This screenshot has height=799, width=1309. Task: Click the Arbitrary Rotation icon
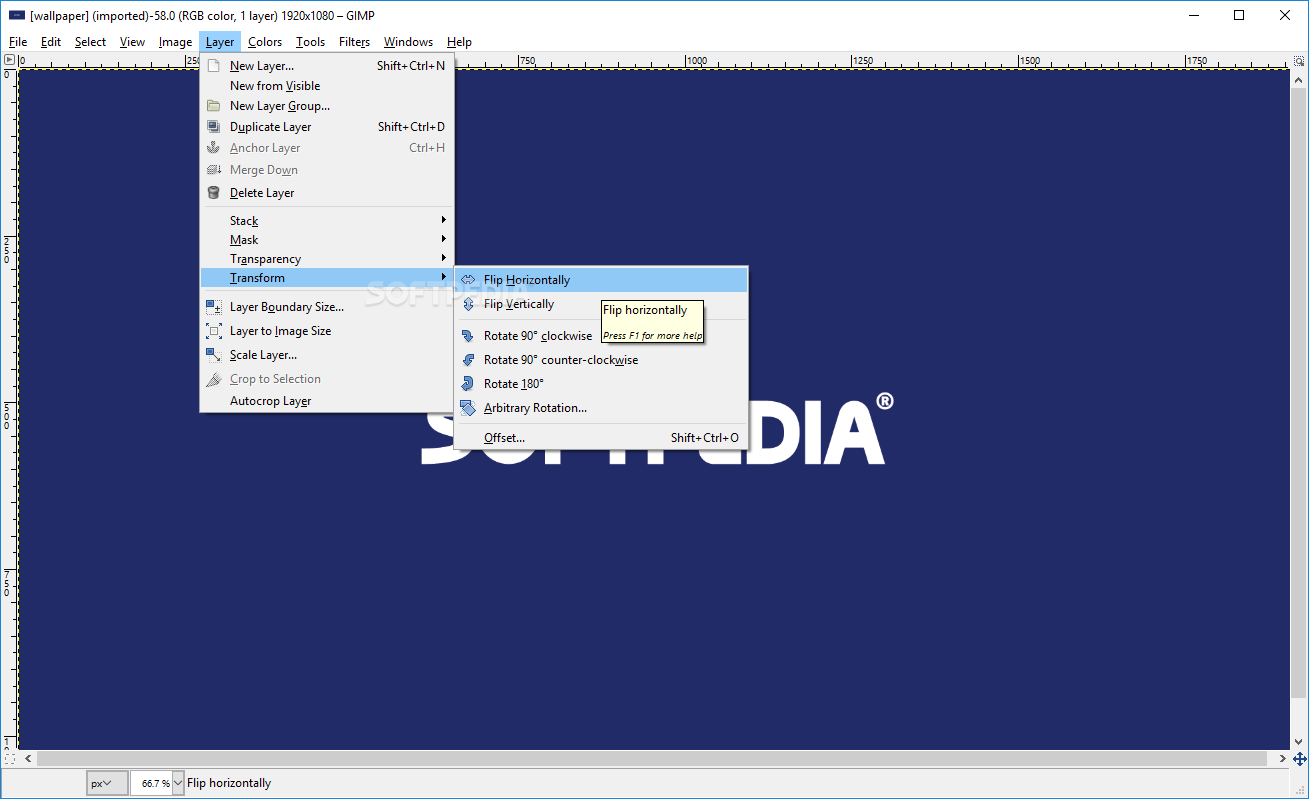click(467, 408)
